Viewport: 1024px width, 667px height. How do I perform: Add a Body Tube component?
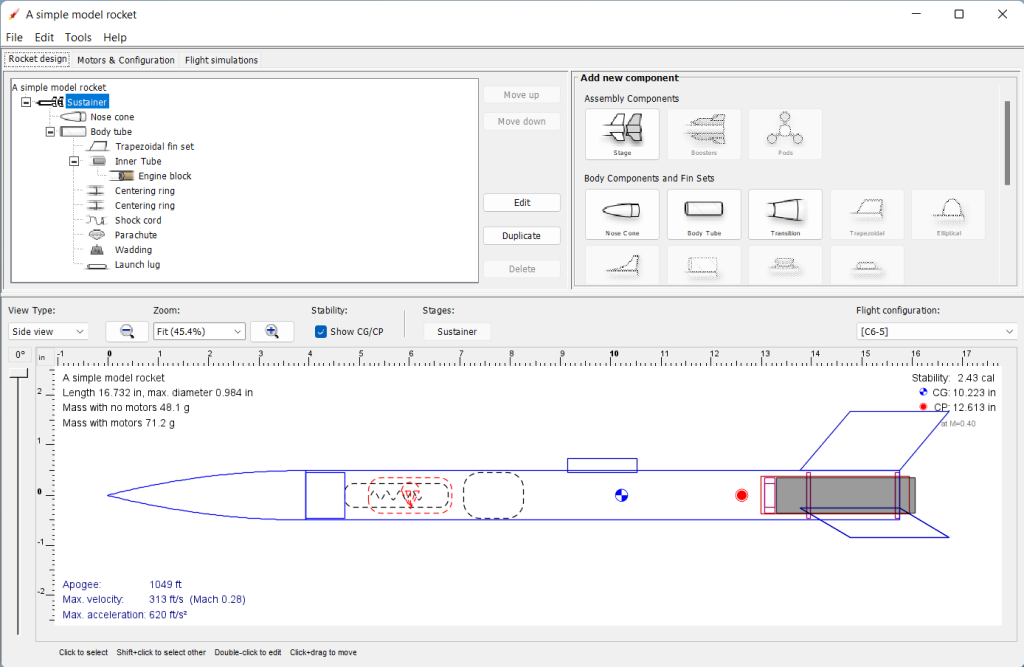704,214
